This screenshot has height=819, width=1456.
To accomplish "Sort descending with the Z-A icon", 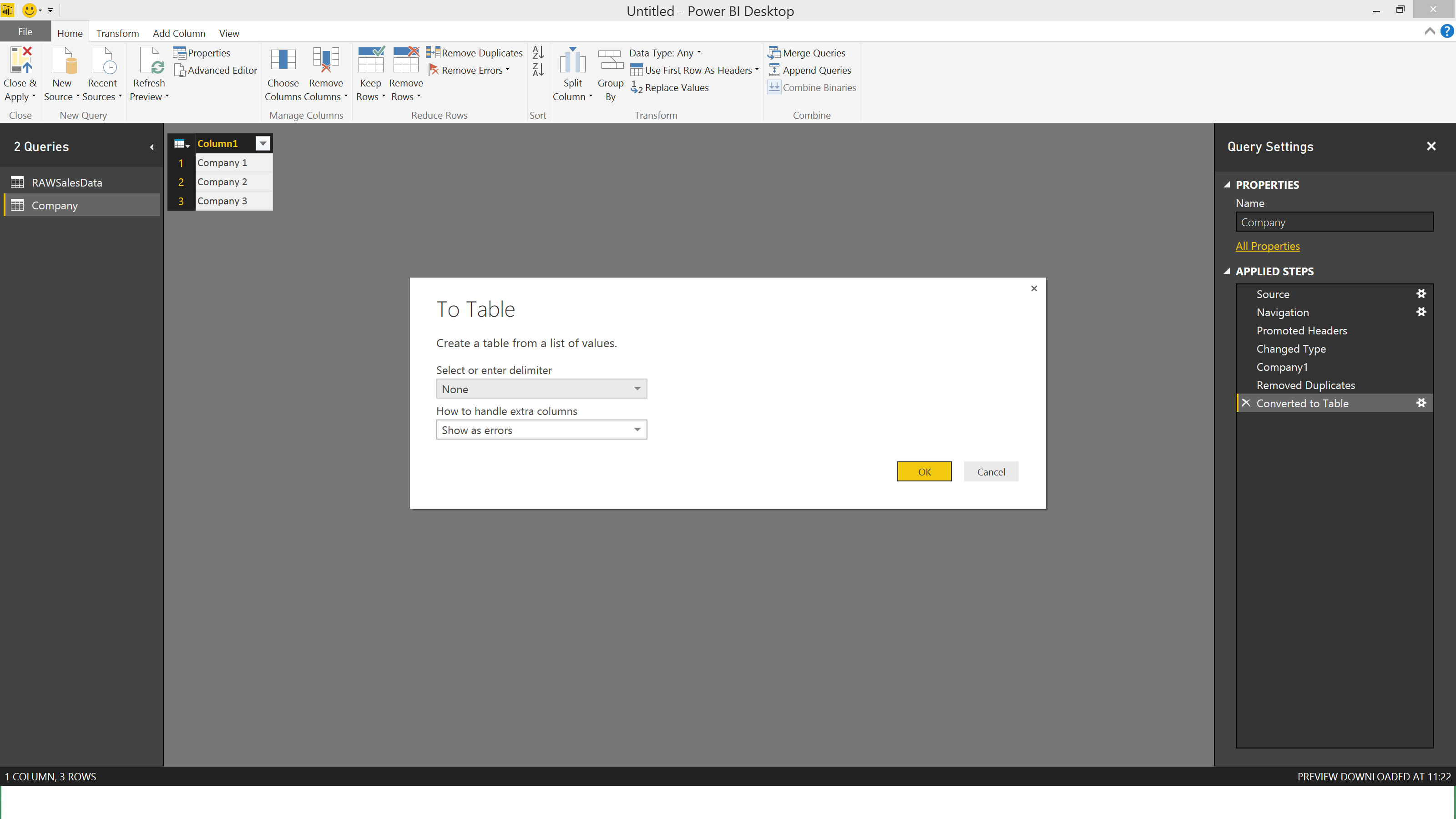I will click(x=538, y=70).
